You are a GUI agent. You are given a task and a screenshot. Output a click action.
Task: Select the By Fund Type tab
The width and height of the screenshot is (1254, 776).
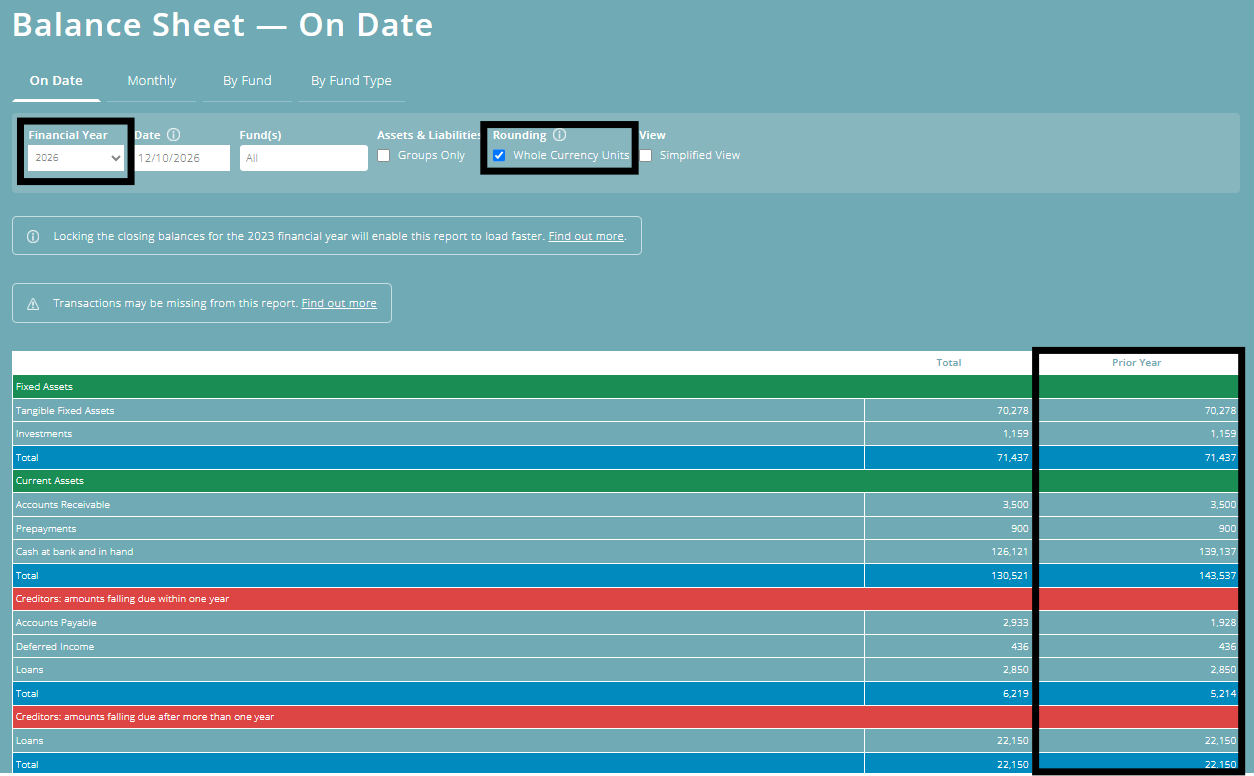(351, 81)
